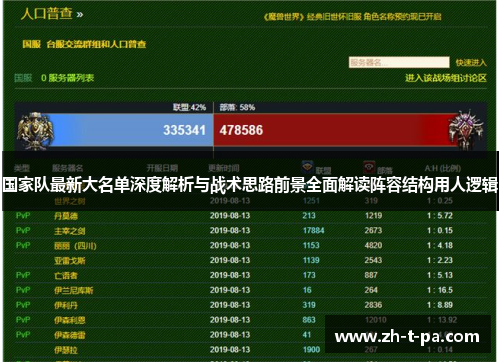Open the server 伊瑟拉

pos(66,350)
